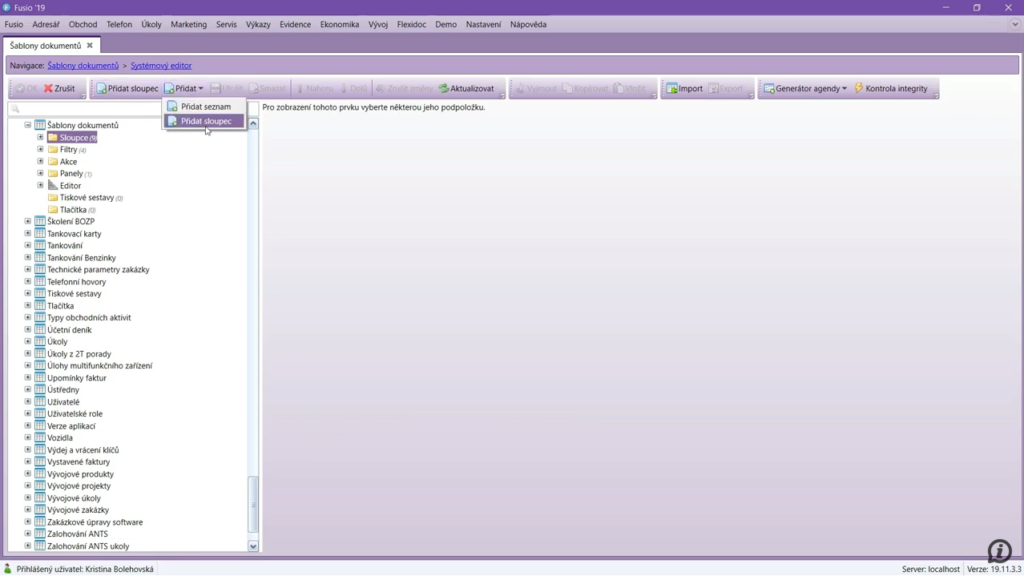This screenshot has width=1024, height=576.
Task: Click the Import toolbar icon
Action: point(672,89)
